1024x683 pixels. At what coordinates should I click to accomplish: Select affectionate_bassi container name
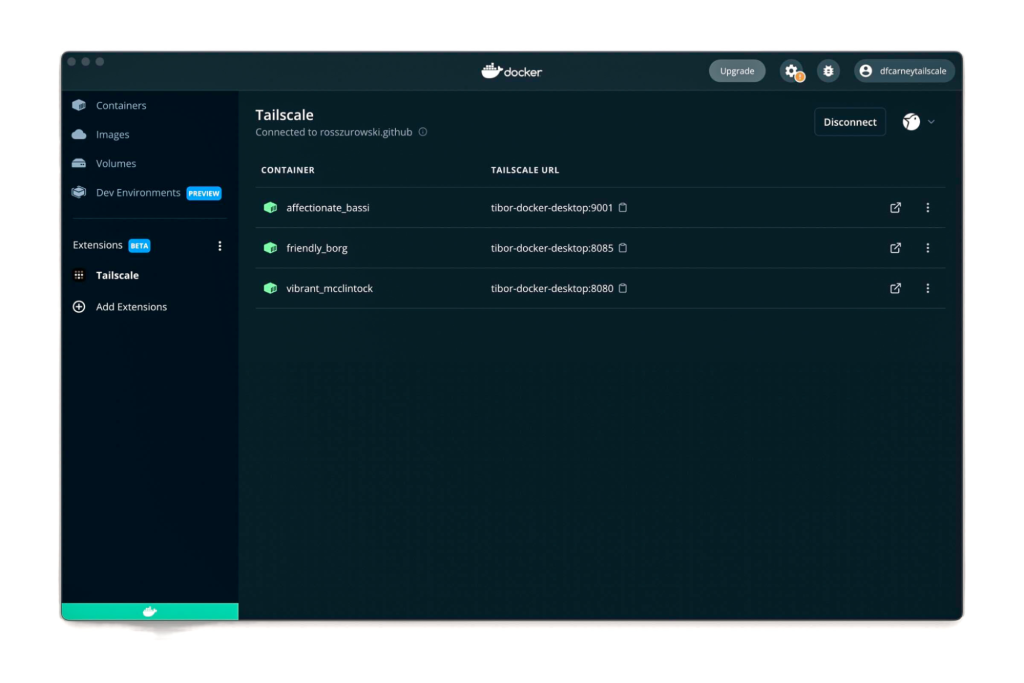328,208
